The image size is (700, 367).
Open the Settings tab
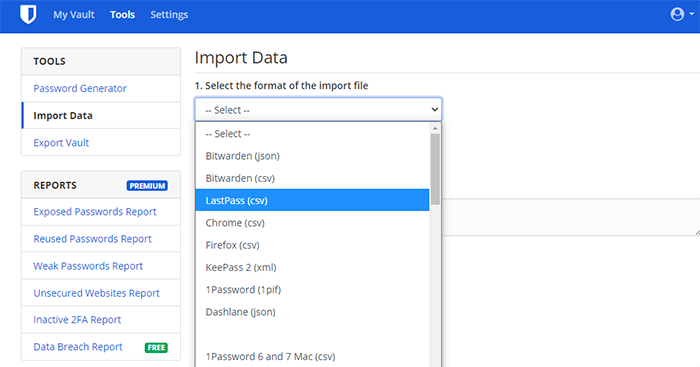169,15
